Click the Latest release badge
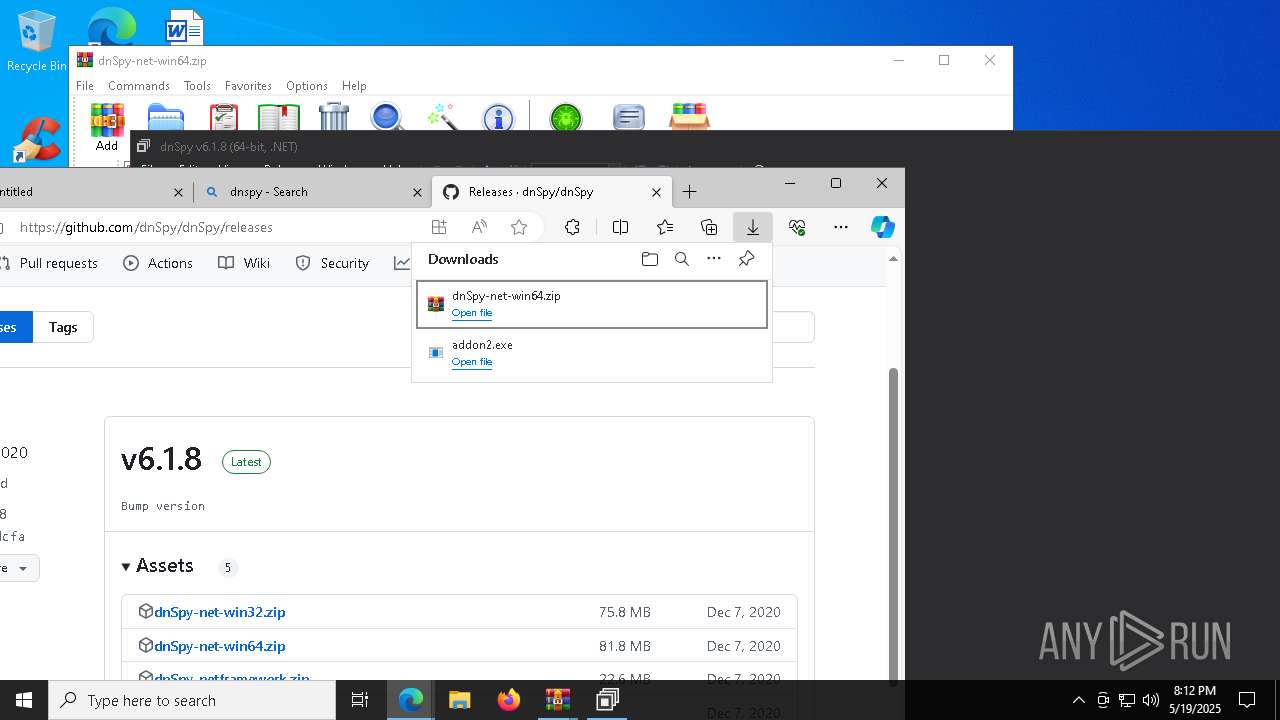The width and height of the screenshot is (1280, 720). (x=246, y=462)
